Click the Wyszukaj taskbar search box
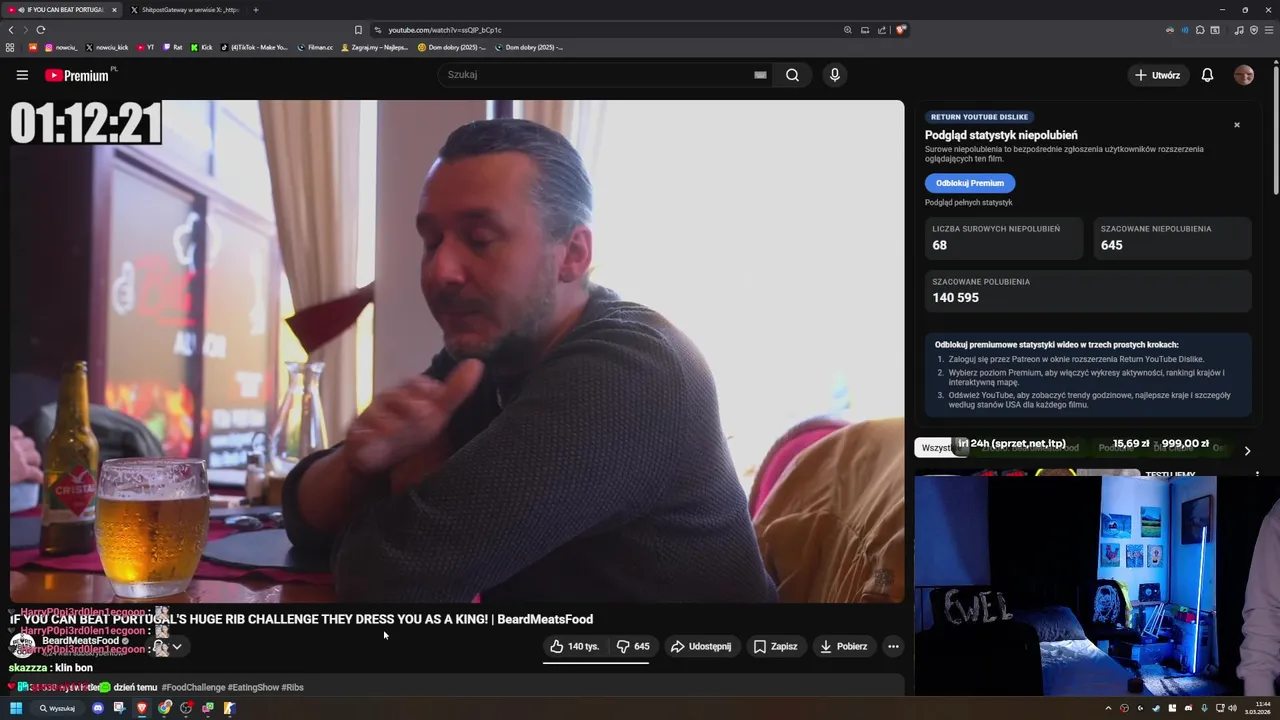The width and height of the screenshot is (1280, 720). [58, 708]
